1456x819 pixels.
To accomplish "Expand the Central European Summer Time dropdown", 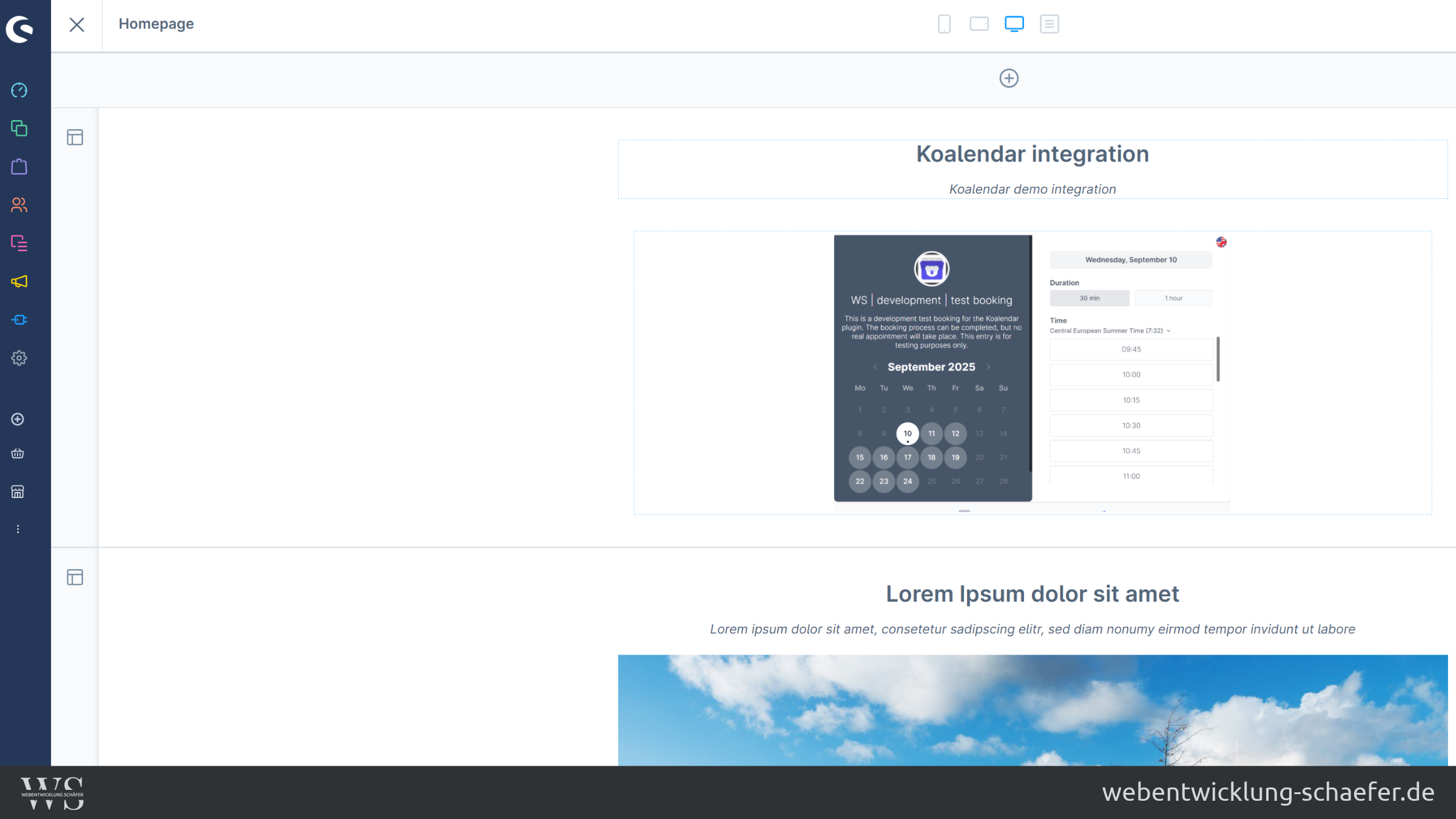I will click(1110, 331).
